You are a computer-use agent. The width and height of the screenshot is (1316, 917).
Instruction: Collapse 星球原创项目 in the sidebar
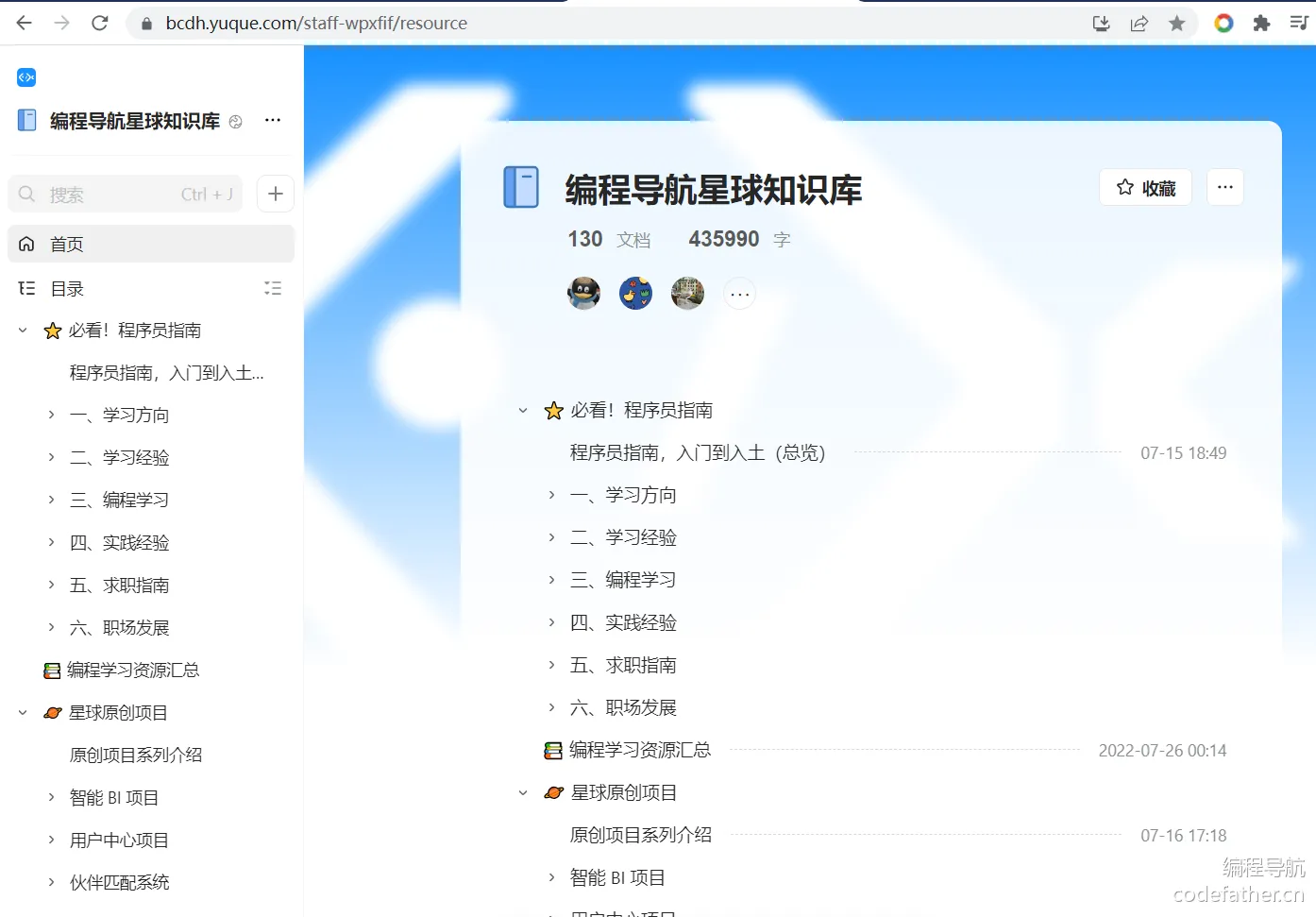click(x=23, y=713)
